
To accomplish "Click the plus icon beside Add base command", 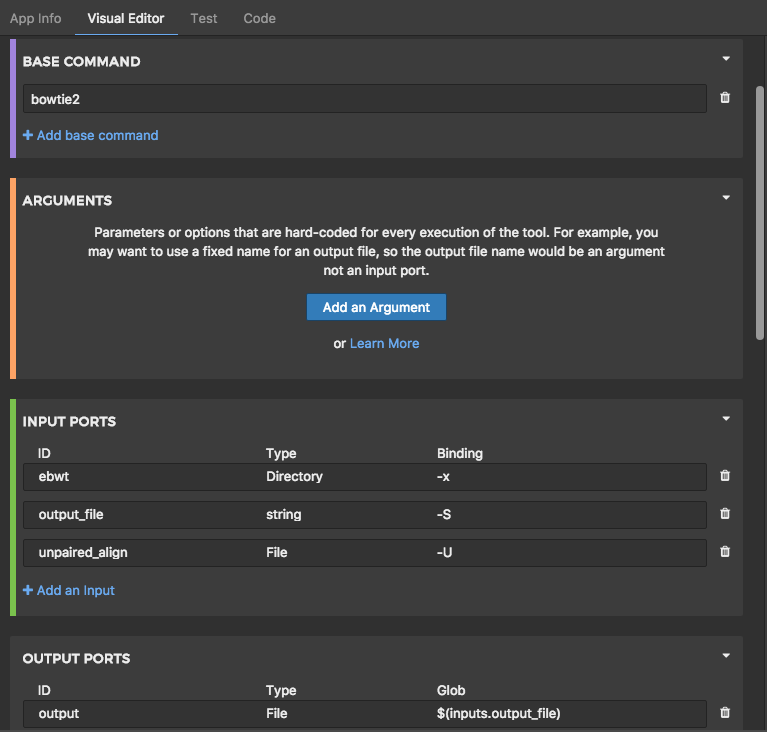I will pos(28,135).
